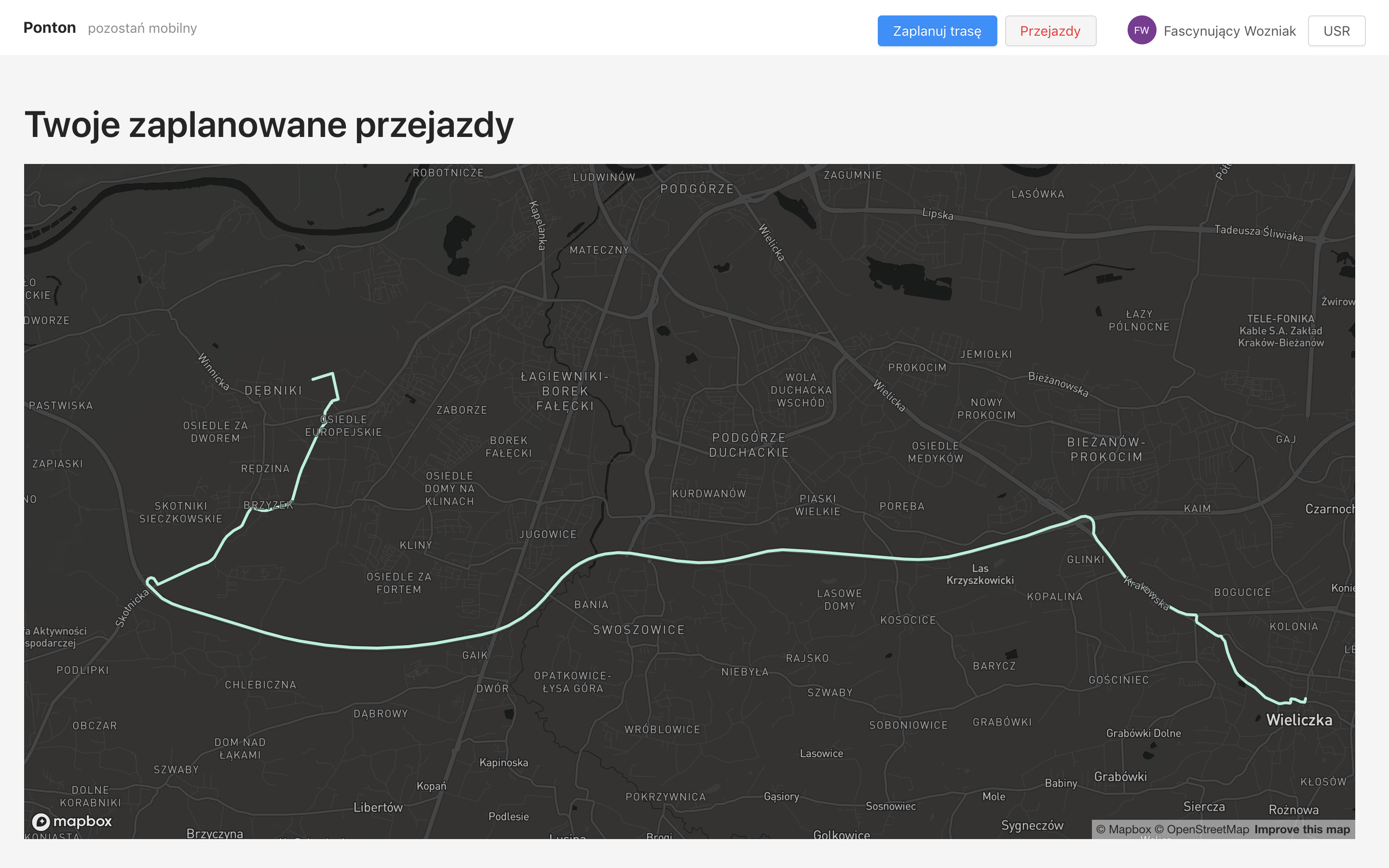Viewport: 1389px width, 868px height.
Task: Click the Podgórze Duchackie label
Action: 749,445
